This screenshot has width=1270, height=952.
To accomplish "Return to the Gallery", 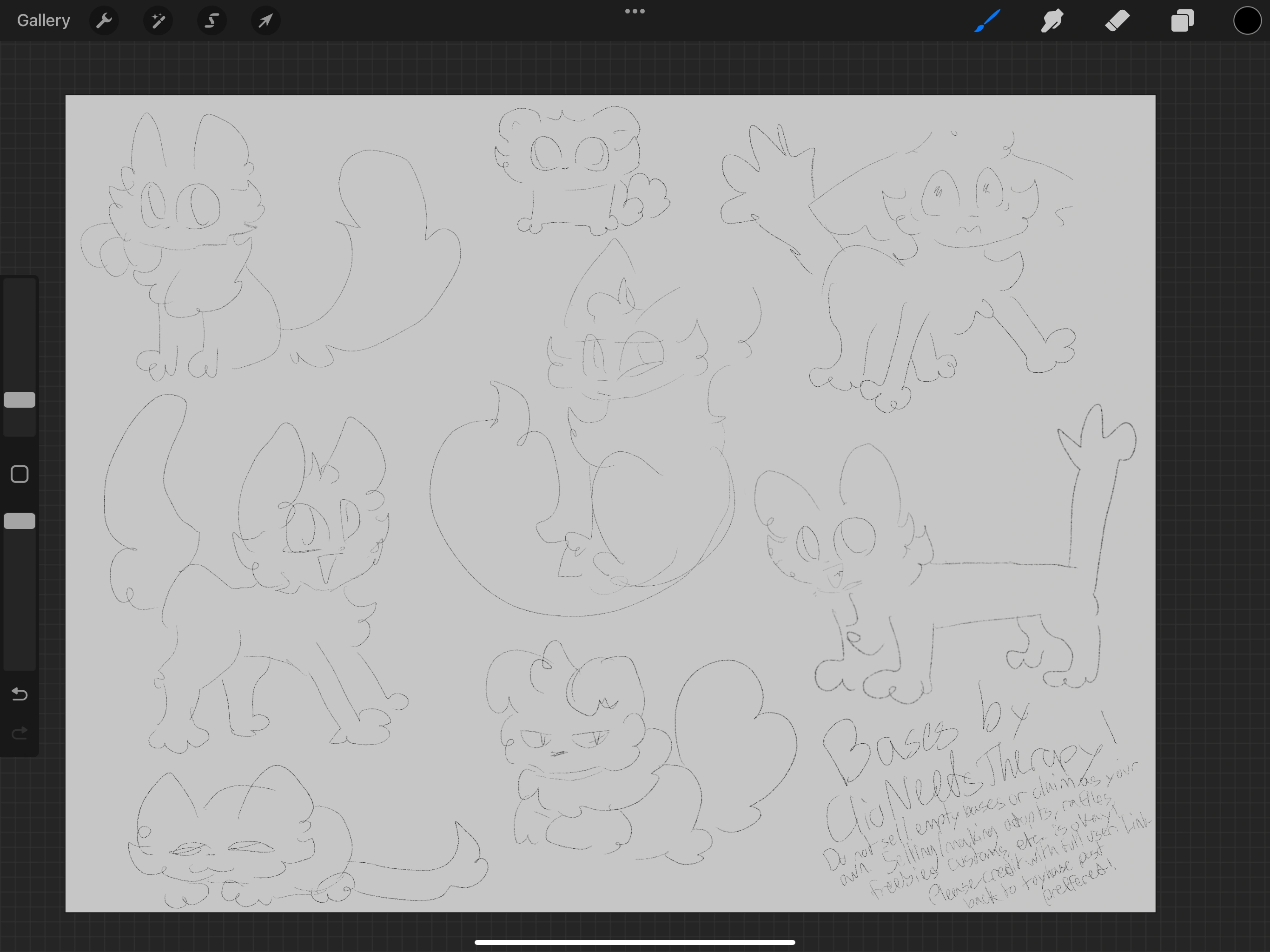I will (43, 20).
